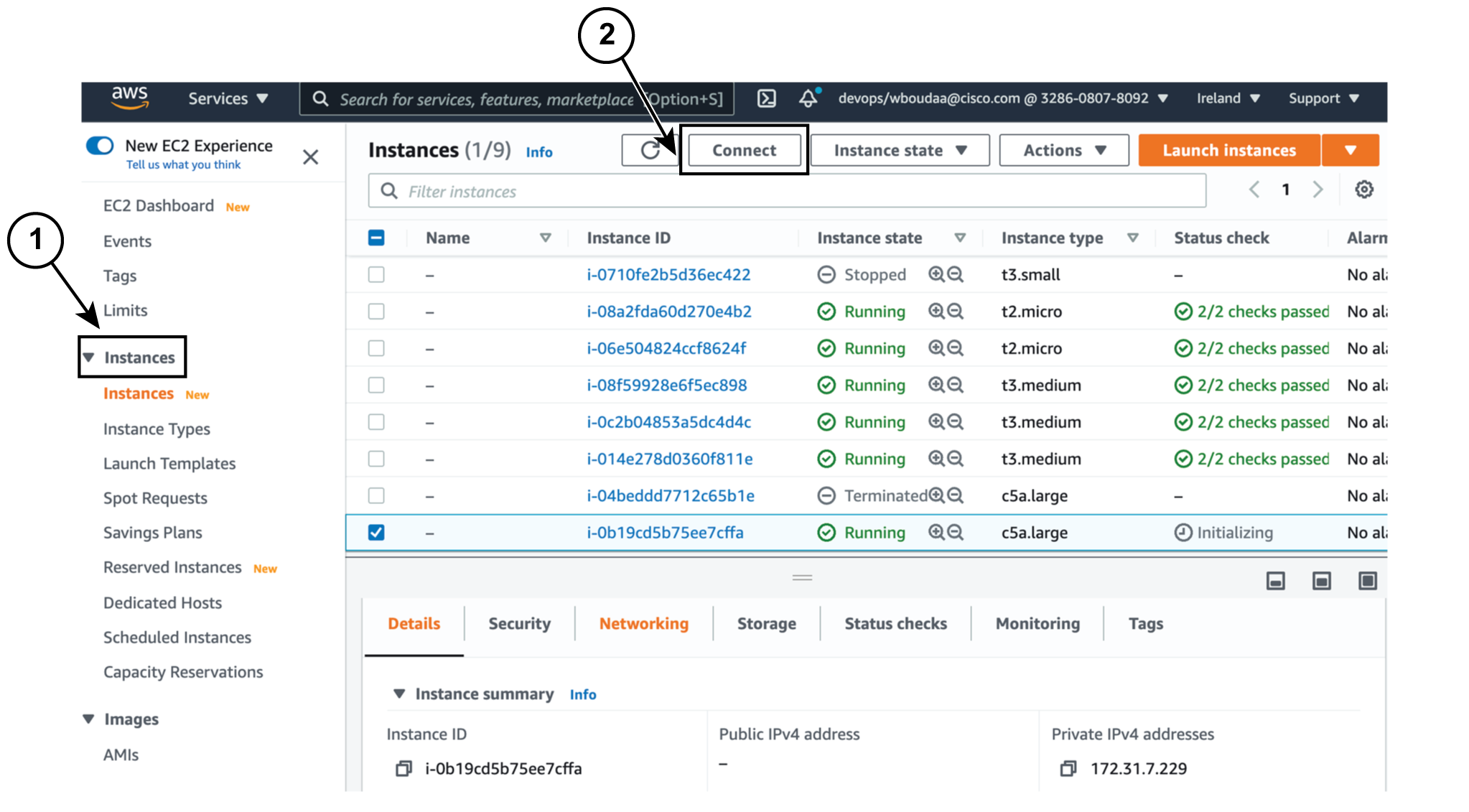The width and height of the screenshot is (1469, 812).
Task: Toggle the select-all instances header checkbox
Action: point(376,238)
